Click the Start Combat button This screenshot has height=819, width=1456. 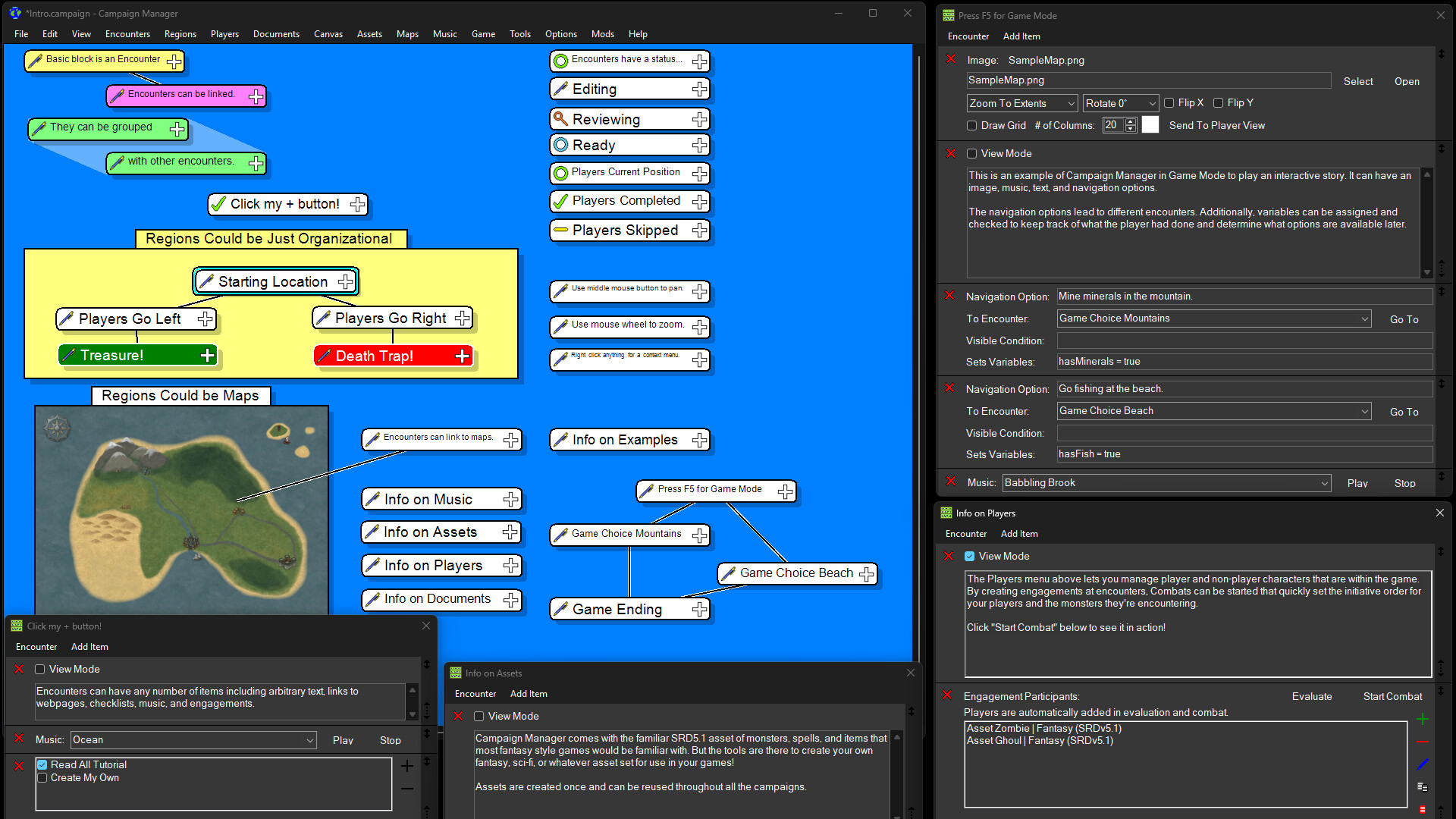1392,696
